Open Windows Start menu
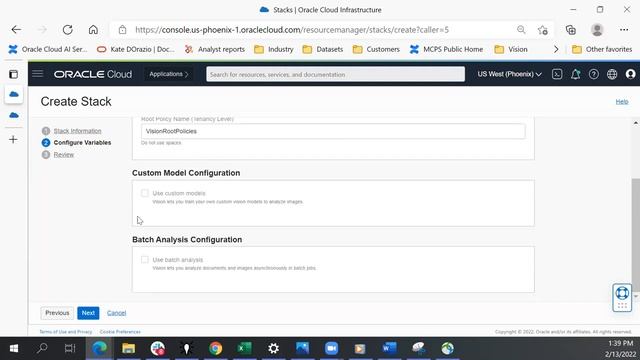Viewport: 640px width, 360px height. [x=13, y=348]
